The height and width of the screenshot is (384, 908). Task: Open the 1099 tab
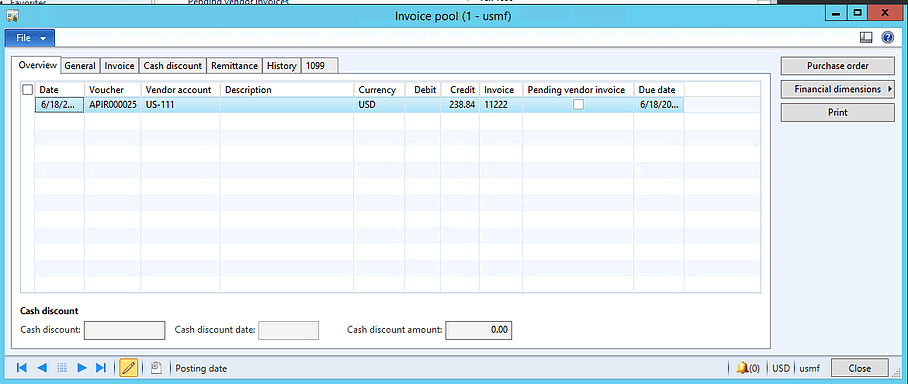pyautogui.click(x=320, y=66)
